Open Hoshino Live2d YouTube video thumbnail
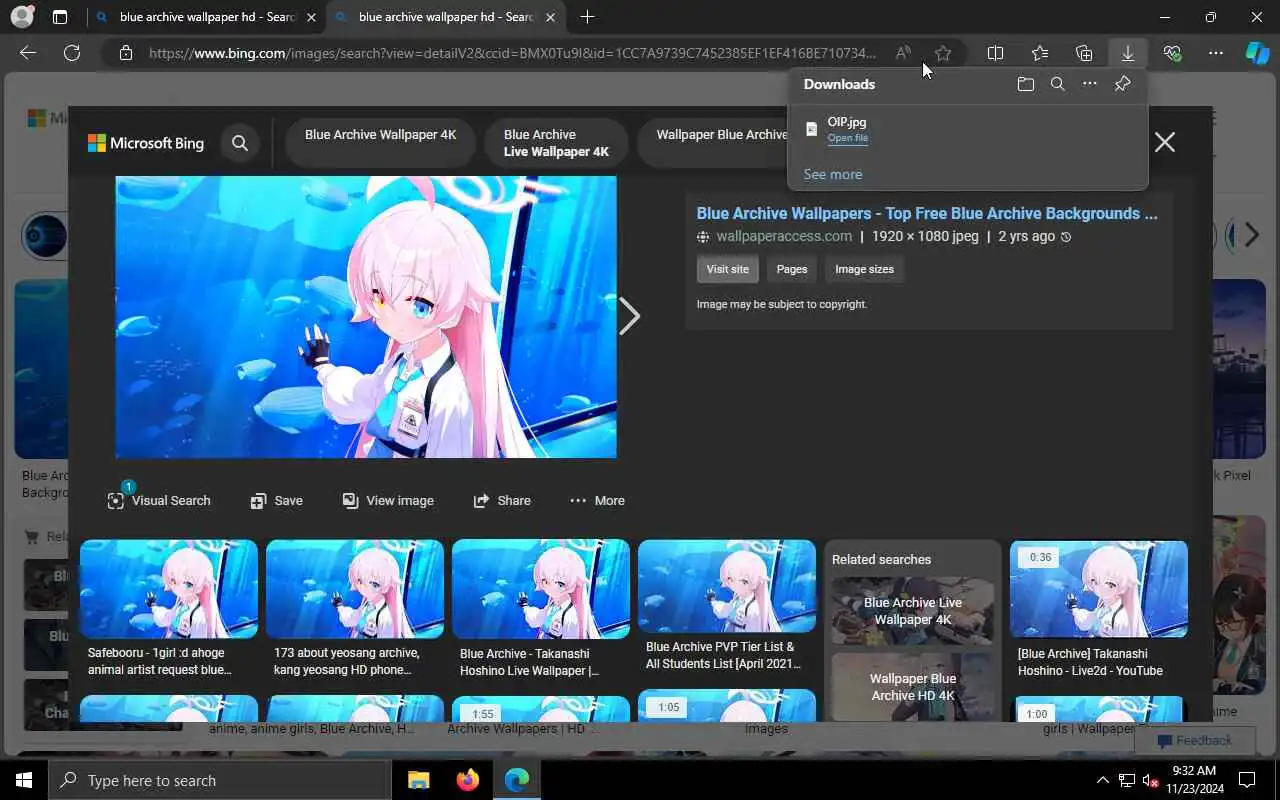Screen dimensions: 1280x800 [x=1099, y=589]
